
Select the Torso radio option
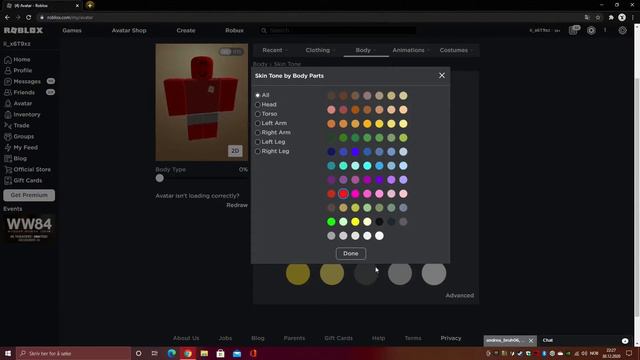(x=258, y=114)
